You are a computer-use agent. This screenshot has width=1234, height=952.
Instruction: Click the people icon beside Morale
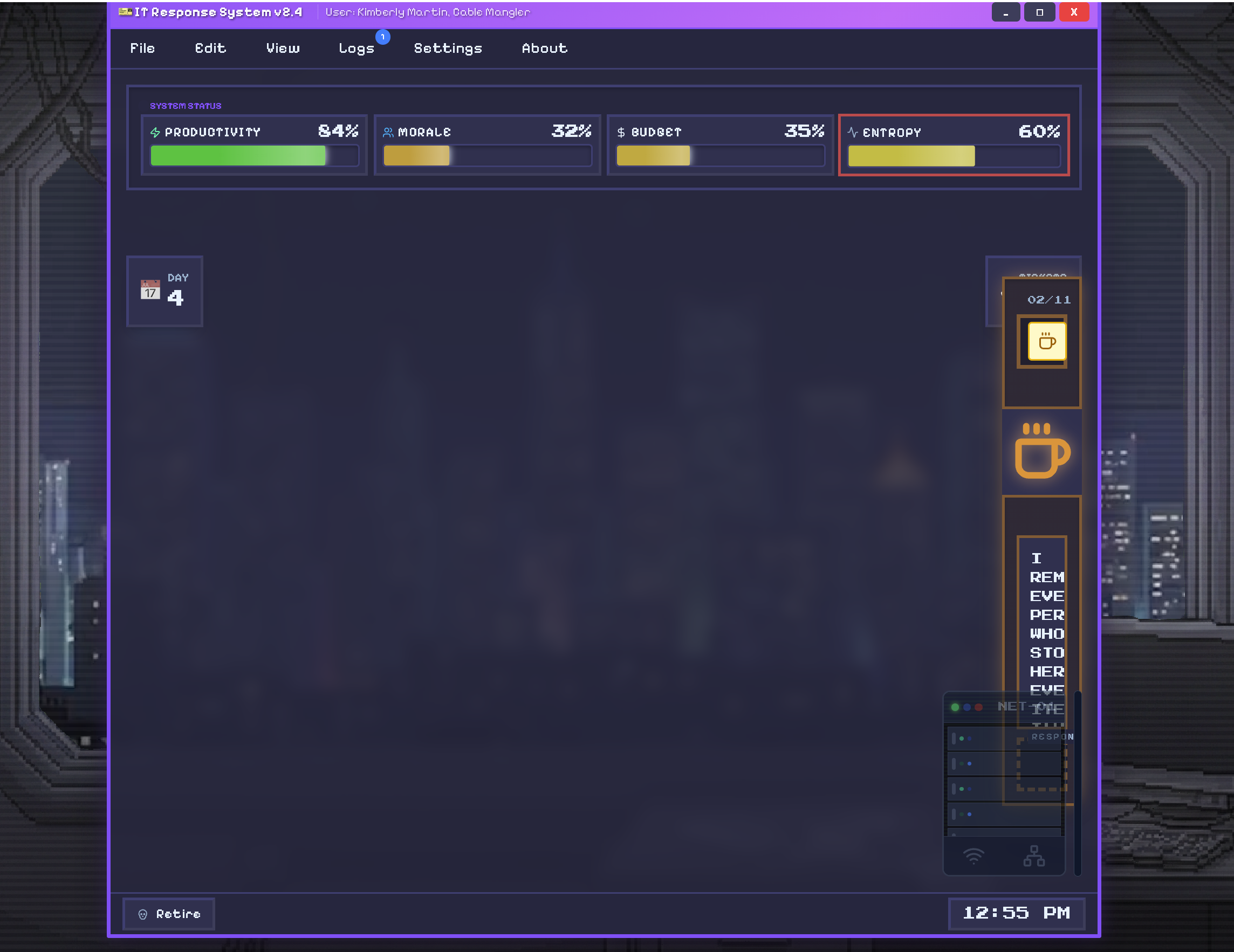[388, 133]
